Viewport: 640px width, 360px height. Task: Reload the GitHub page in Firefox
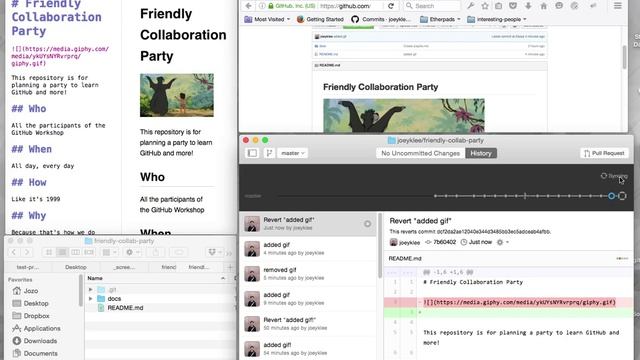click(x=391, y=6)
